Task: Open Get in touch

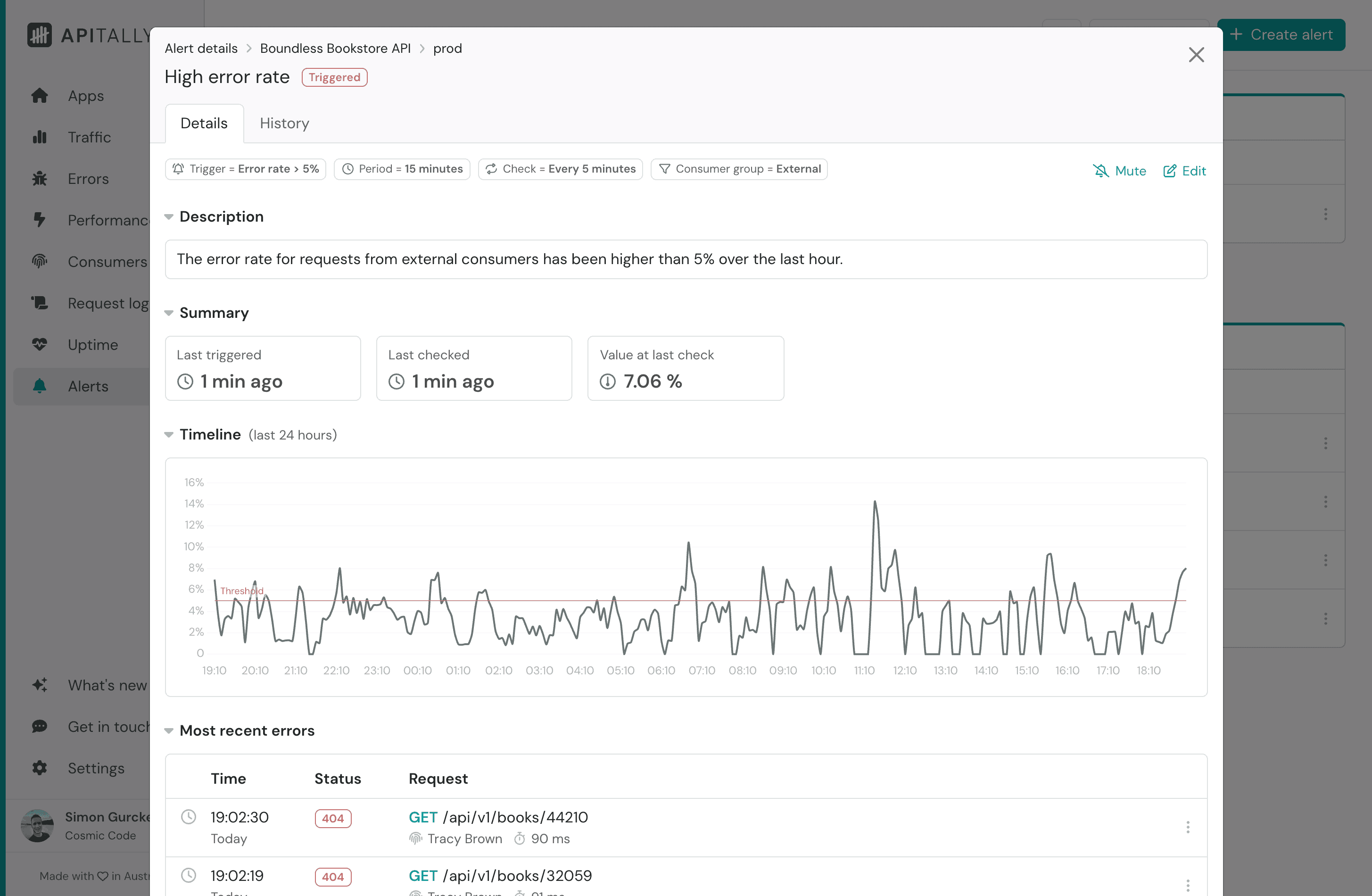Action: tap(106, 727)
